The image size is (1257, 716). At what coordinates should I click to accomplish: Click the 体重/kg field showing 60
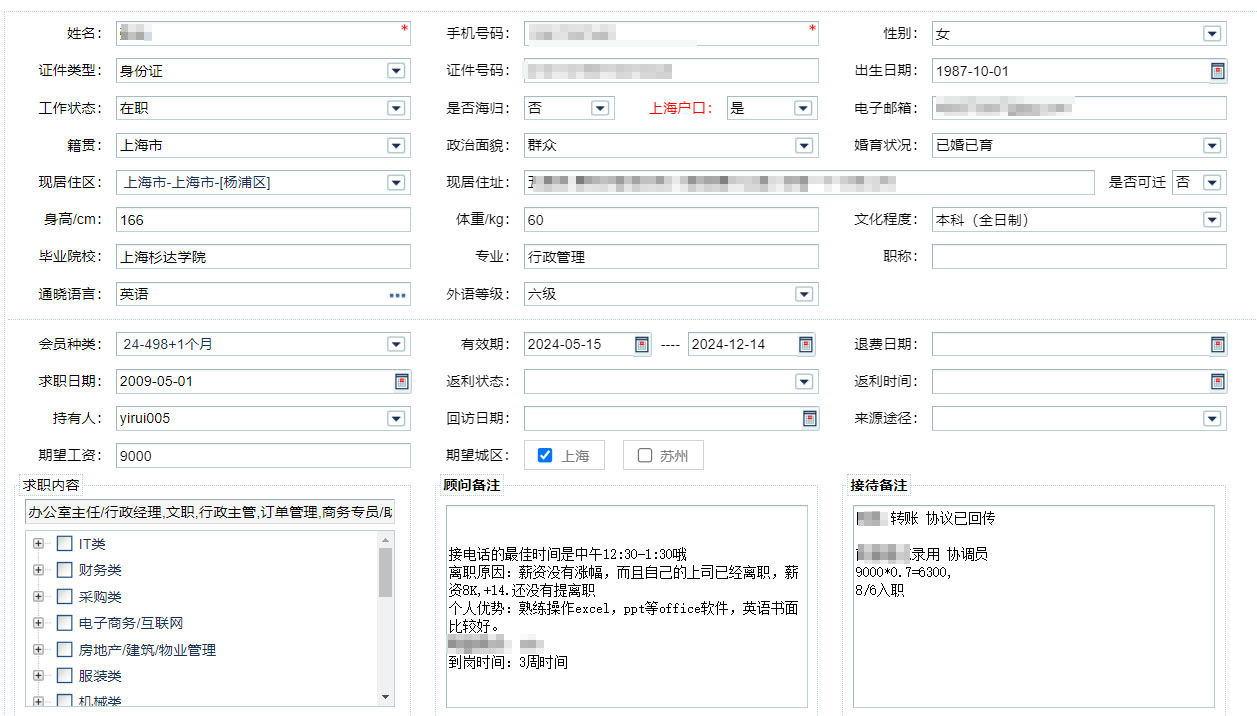click(x=671, y=220)
